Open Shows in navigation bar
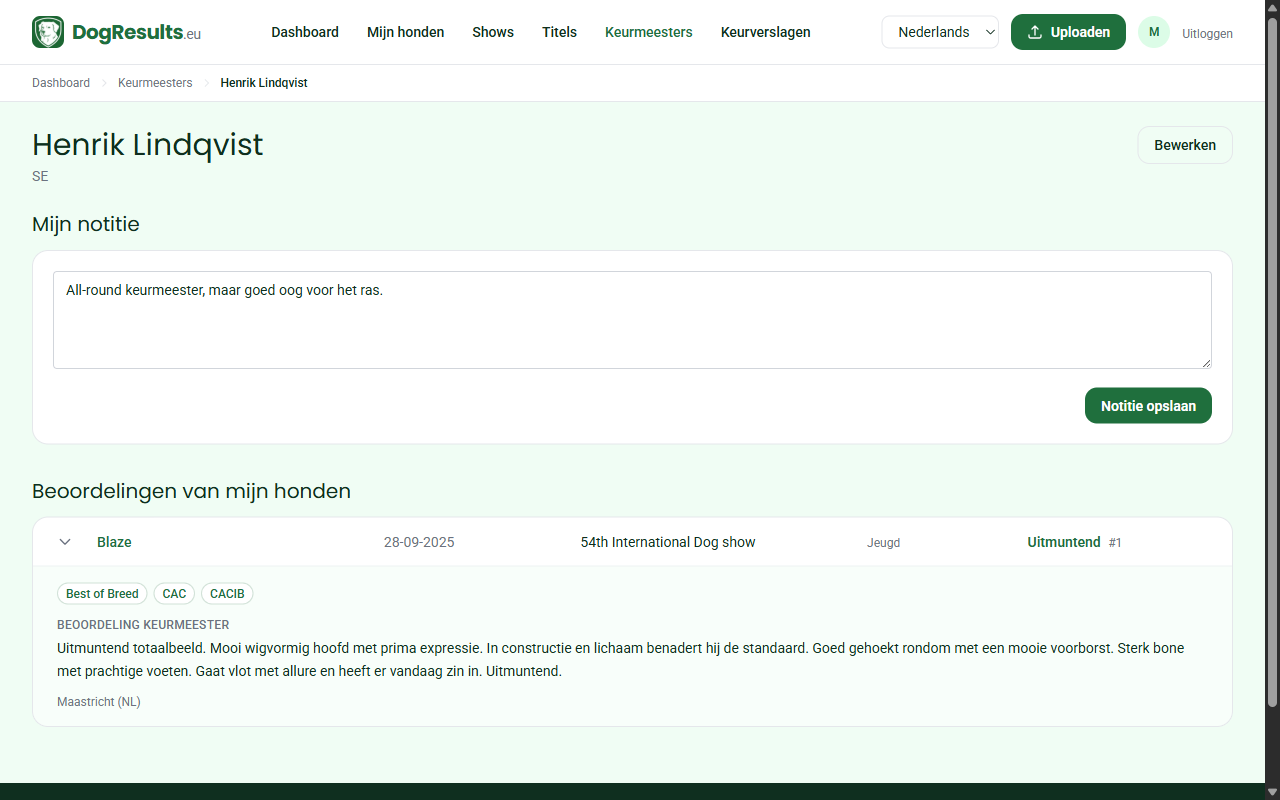 pyautogui.click(x=493, y=32)
